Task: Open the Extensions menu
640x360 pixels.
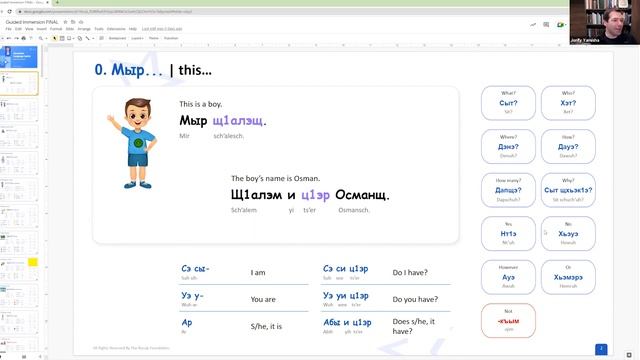Action: 116,29
